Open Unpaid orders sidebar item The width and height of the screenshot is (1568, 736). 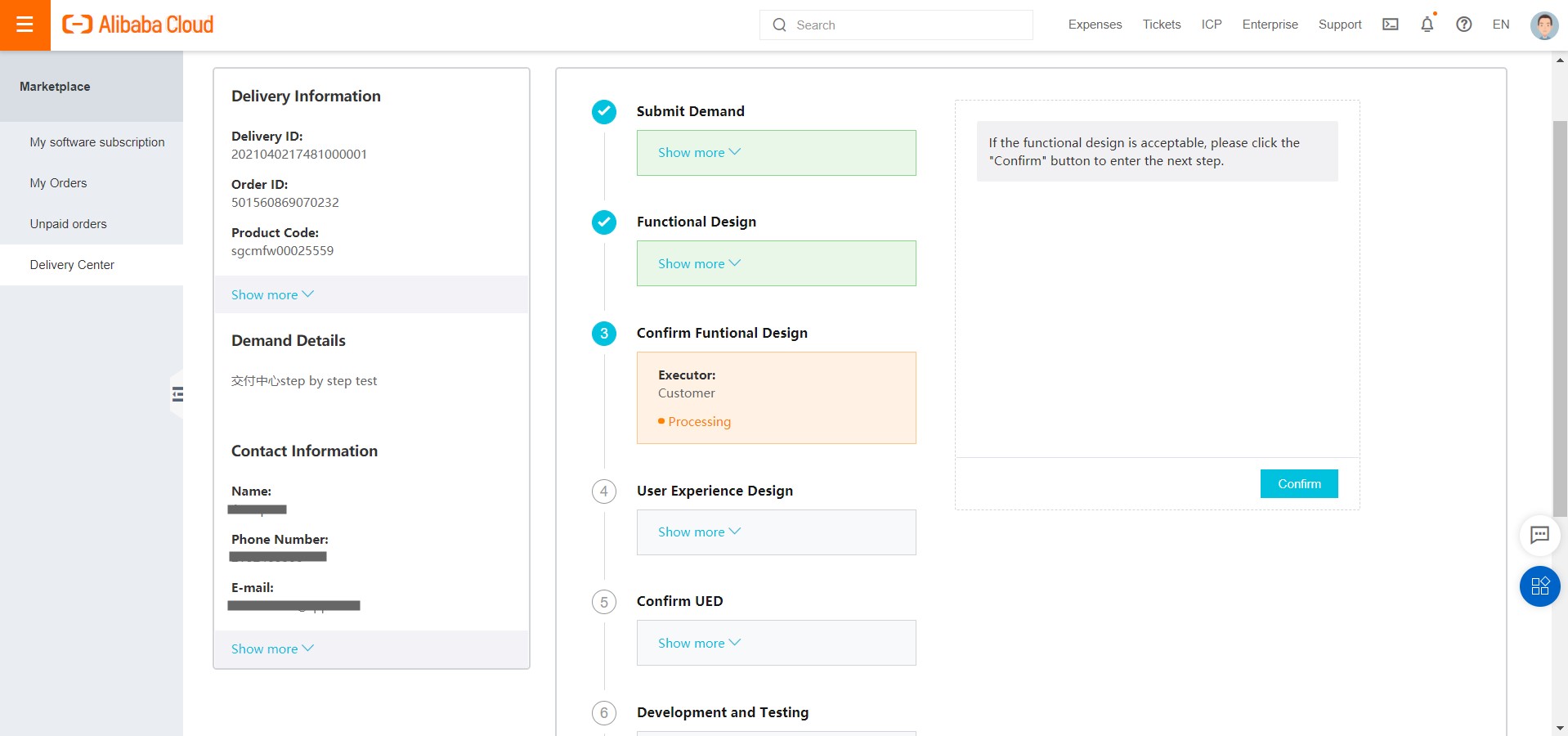click(68, 224)
